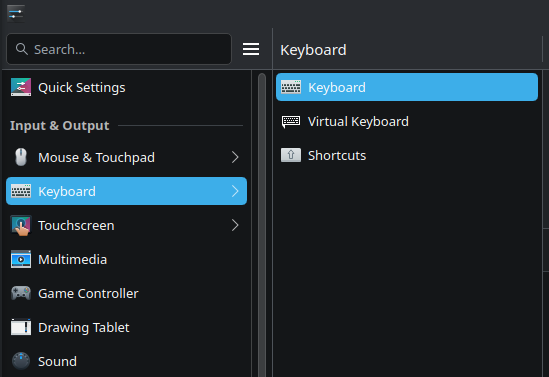Open Drawing Tablet settings
549x377 pixels.
tap(126, 327)
